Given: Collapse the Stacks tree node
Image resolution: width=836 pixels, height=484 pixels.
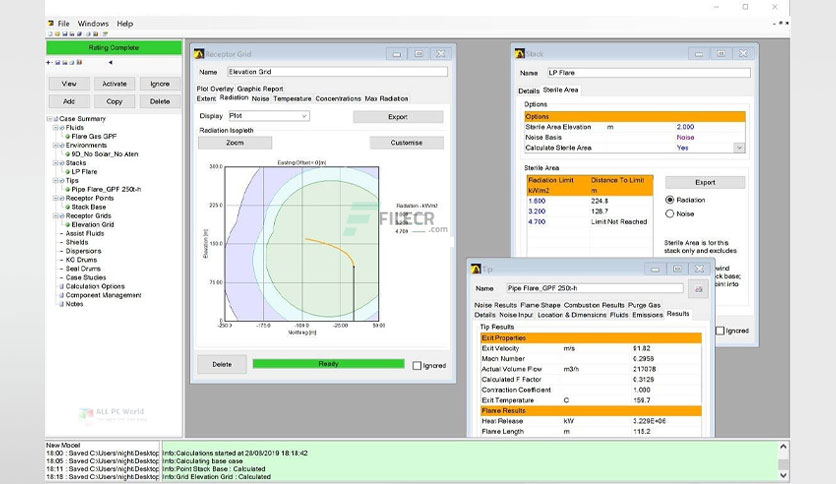Looking at the screenshot, I should click(x=55, y=163).
